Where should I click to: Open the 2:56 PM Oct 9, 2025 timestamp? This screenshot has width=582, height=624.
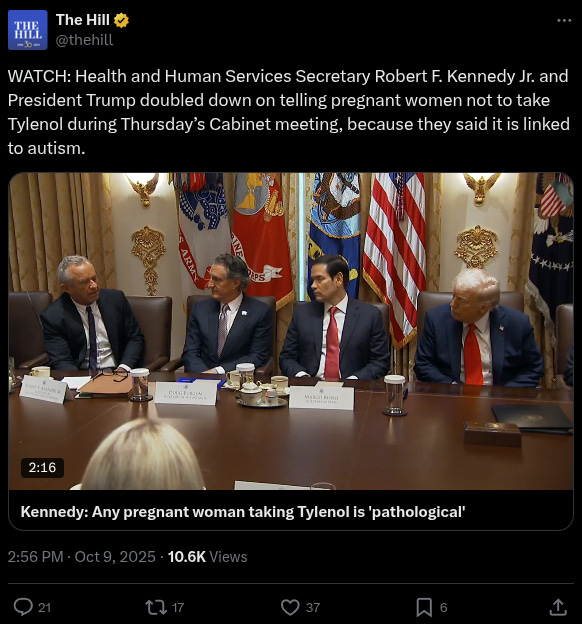point(82,556)
